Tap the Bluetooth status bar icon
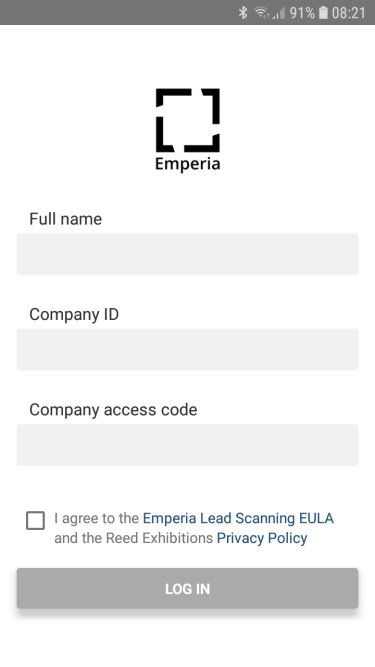Image resolution: width=375 pixels, height=667 pixels. (243, 12)
